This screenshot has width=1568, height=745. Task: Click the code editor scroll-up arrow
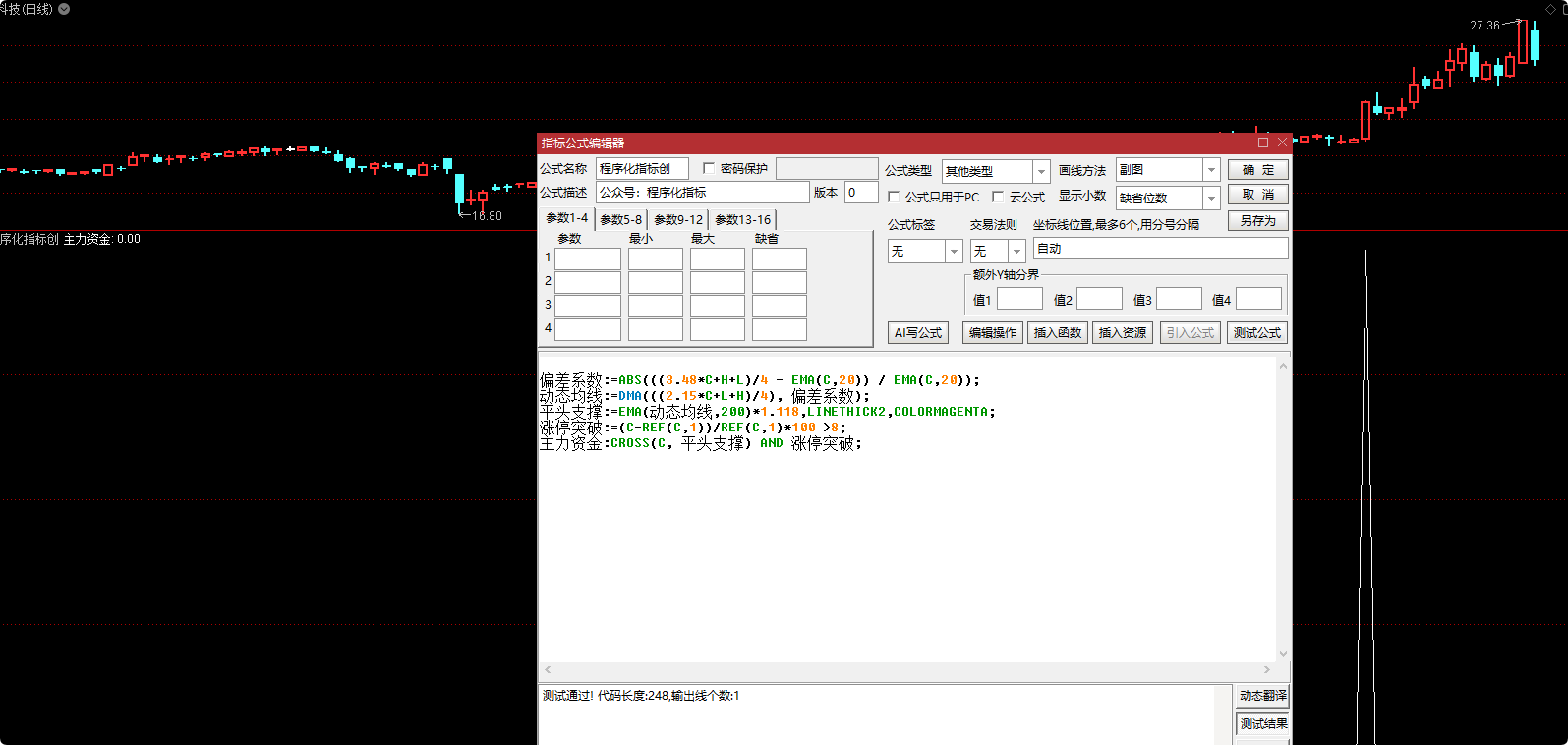coord(1283,366)
